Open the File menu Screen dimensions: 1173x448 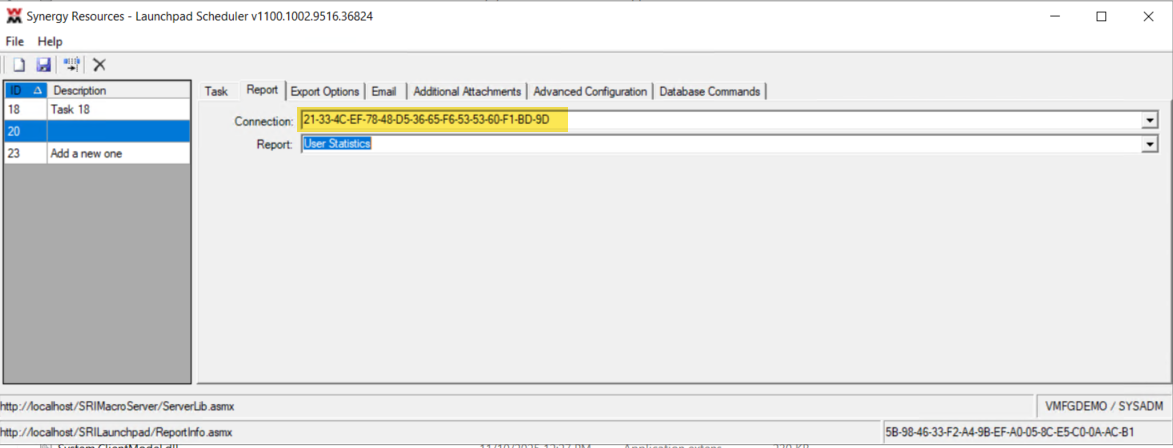[15, 41]
